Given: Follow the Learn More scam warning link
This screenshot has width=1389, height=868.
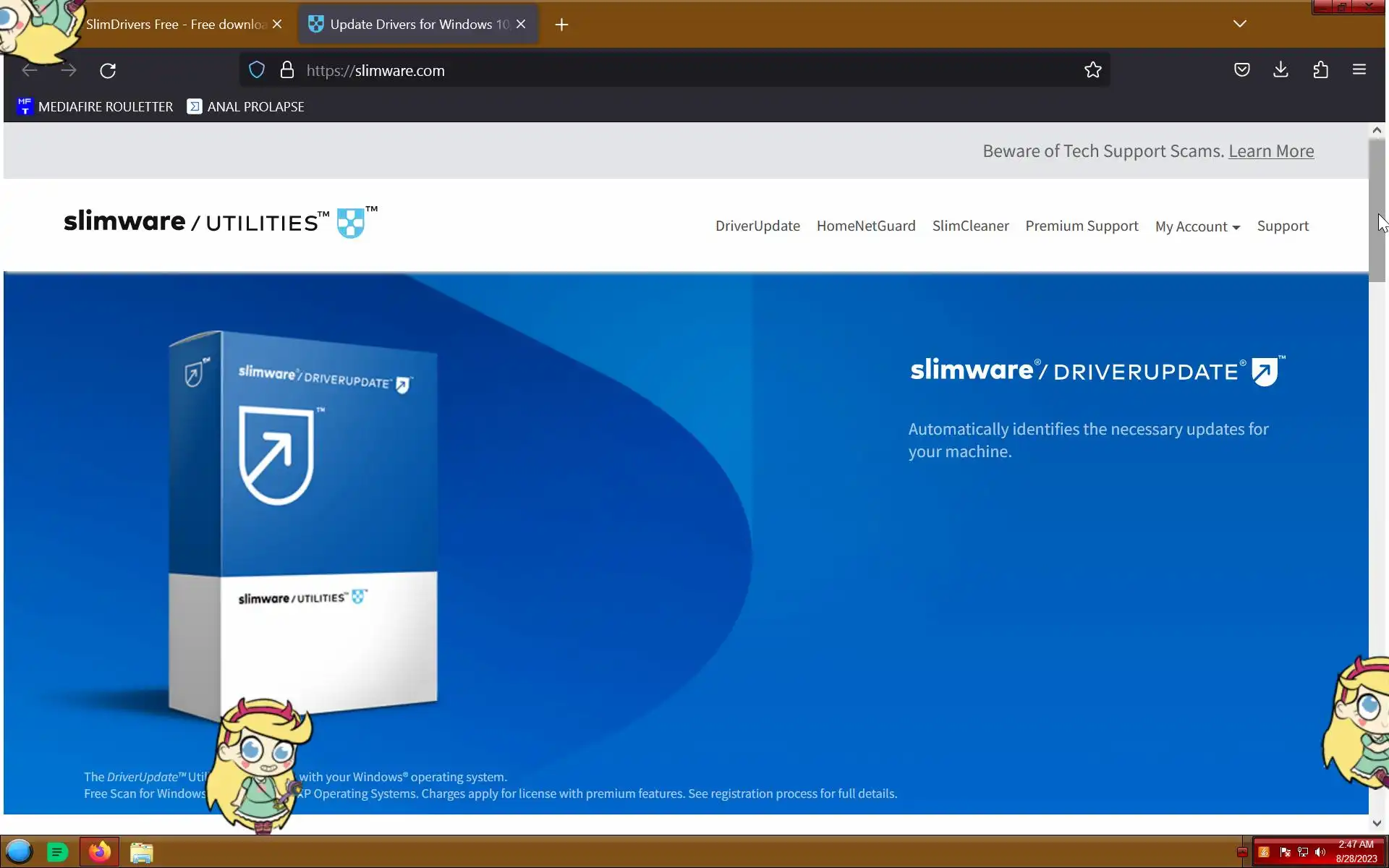Looking at the screenshot, I should 1270,151.
